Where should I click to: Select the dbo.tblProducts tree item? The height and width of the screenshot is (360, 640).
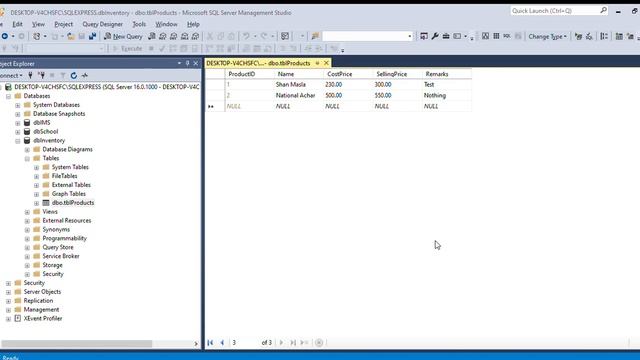[x=73, y=203]
